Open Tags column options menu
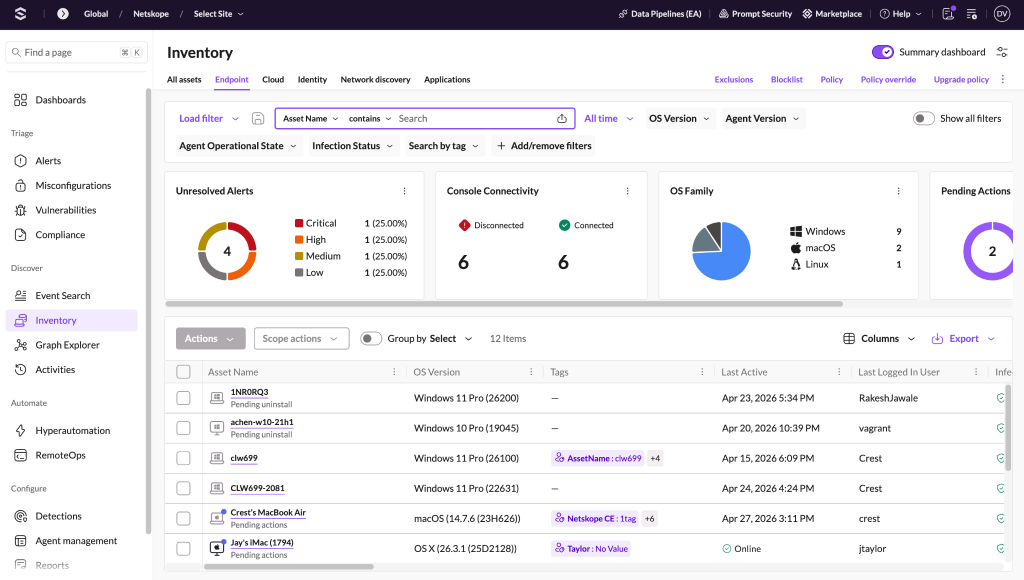The image size is (1024, 580). 702,372
